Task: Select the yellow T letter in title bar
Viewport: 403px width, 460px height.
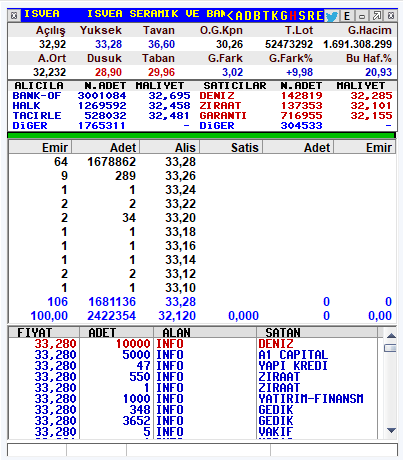Action: [x=266, y=16]
